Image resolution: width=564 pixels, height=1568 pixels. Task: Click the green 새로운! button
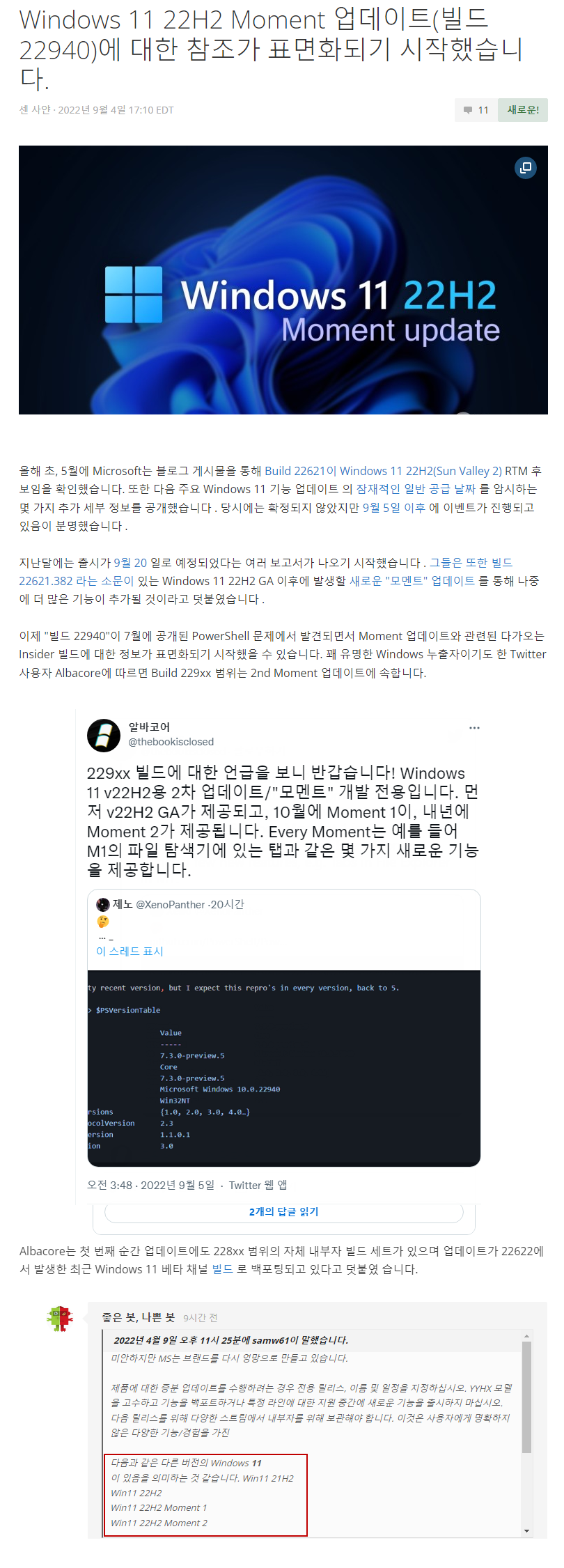[x=523, y=110]
